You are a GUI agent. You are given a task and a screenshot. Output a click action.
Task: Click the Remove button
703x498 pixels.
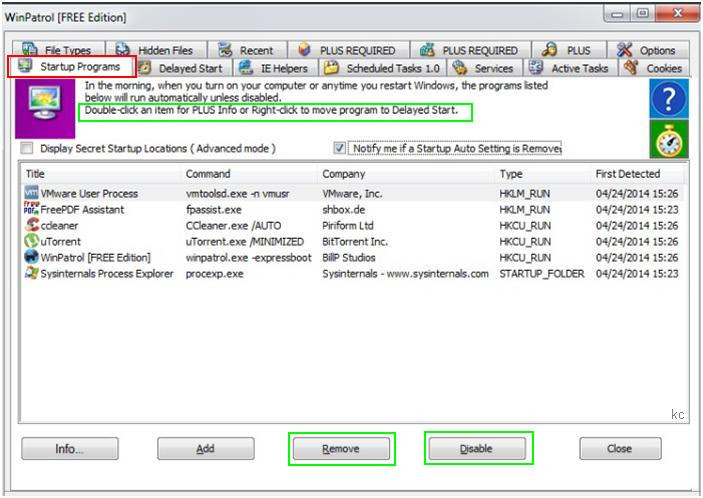click(341, 449)
